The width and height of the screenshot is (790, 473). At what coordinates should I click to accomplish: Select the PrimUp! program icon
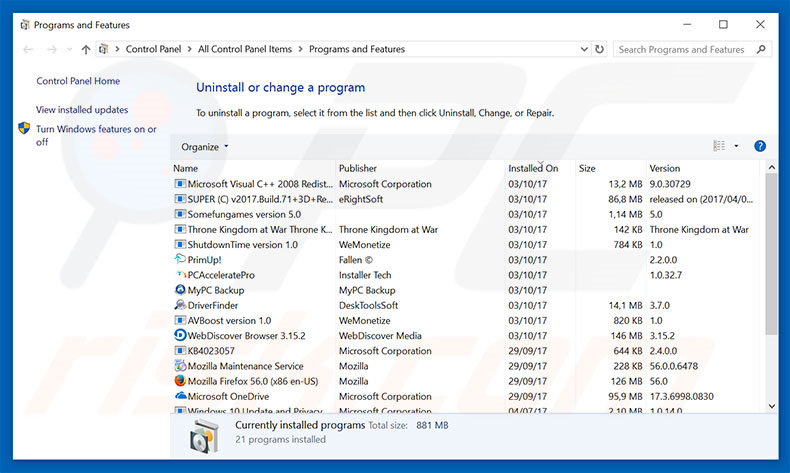180,259
